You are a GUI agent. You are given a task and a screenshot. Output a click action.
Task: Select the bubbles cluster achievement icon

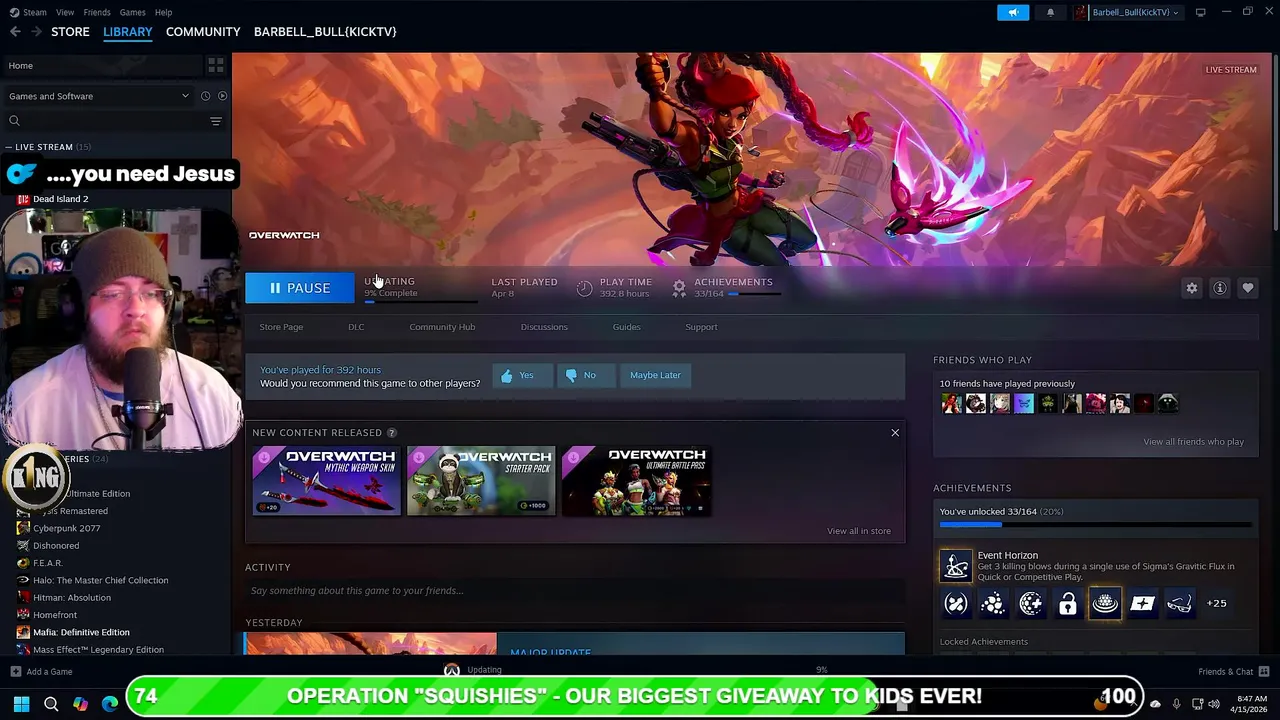993,603
